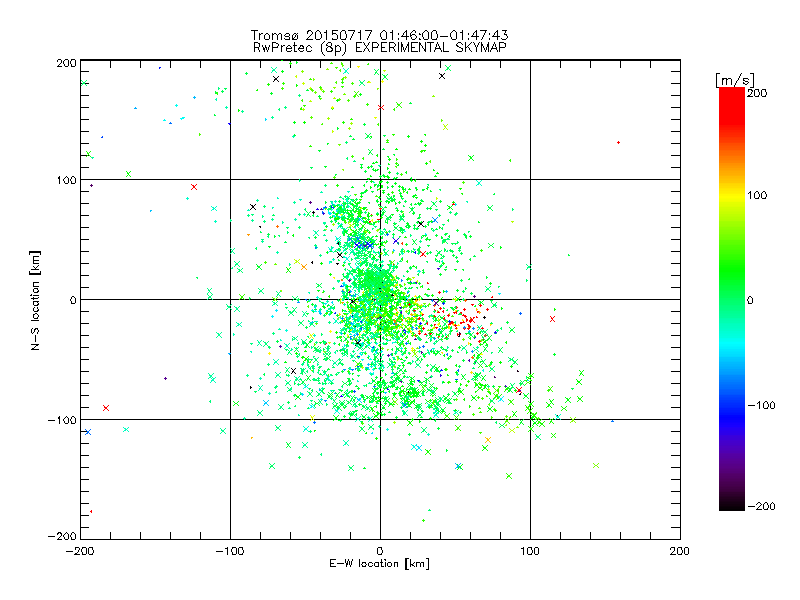Click the N-S axis tick label "100"
This screenshot has height=600, width=800.
(67, 180)
